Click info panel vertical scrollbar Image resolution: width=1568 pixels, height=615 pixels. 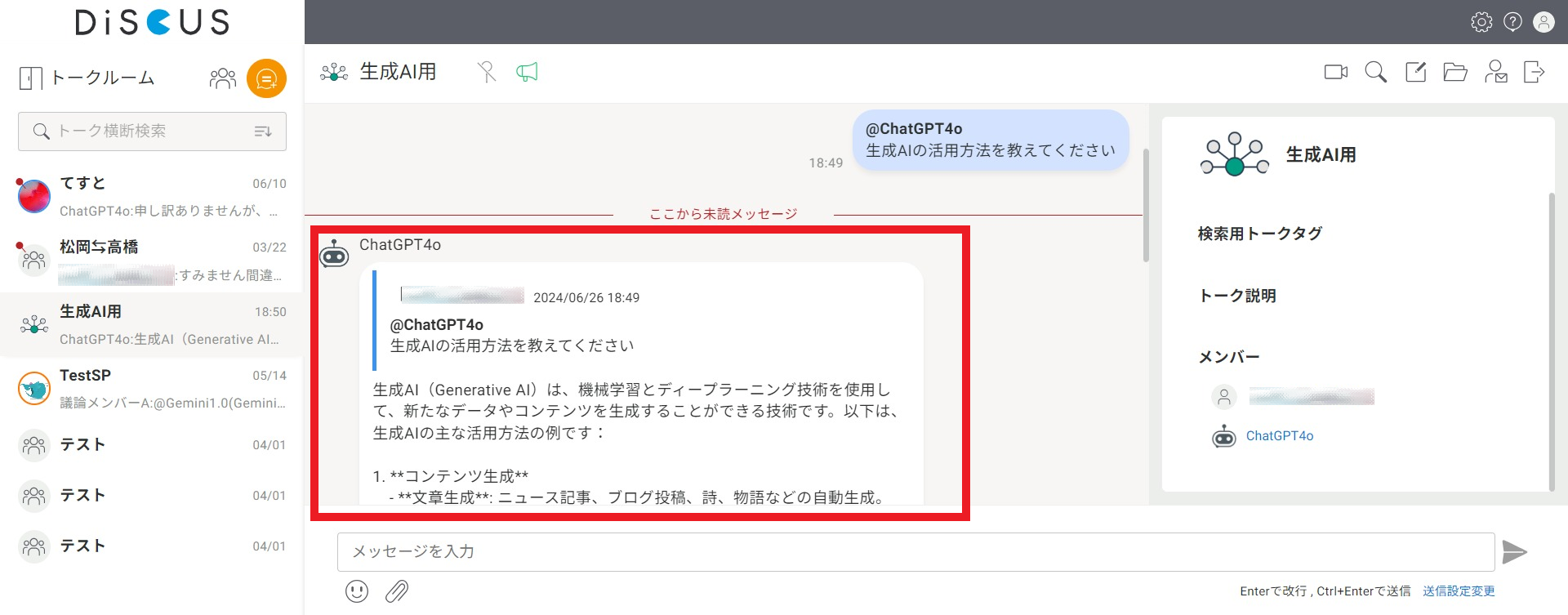pyautogui.click(x=1552, y=341)
